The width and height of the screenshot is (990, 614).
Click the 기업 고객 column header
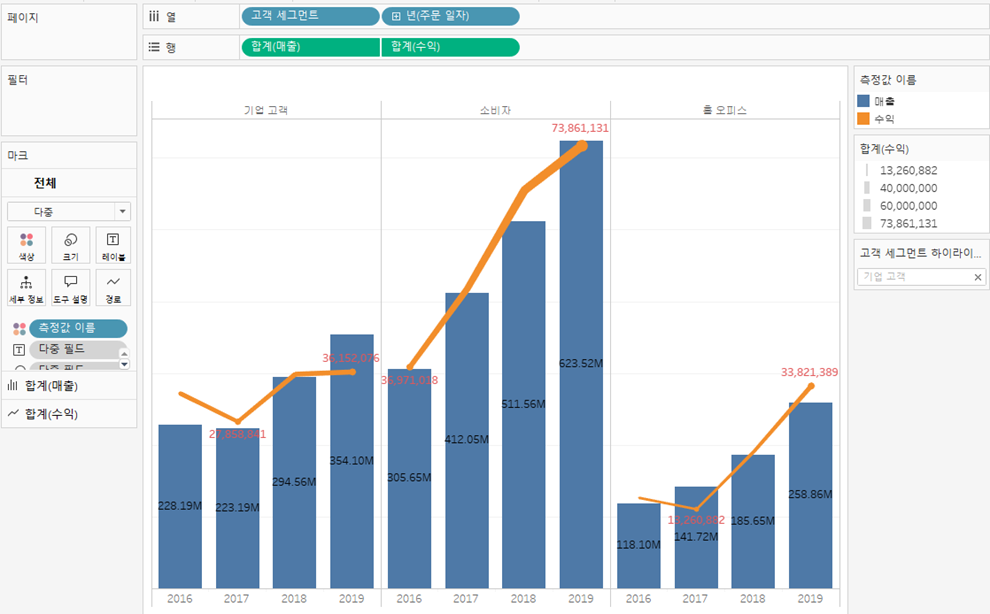pos(266,110)
